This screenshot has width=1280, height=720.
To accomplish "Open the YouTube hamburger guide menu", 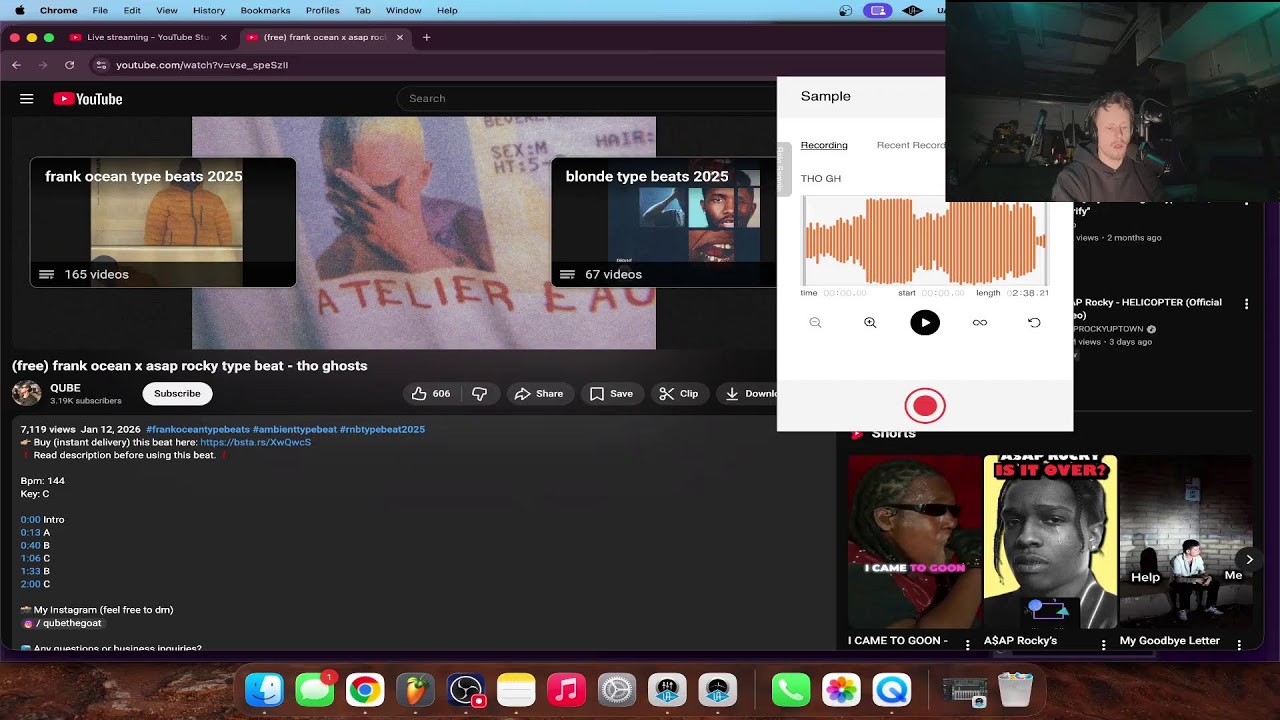I will point(27,99).
